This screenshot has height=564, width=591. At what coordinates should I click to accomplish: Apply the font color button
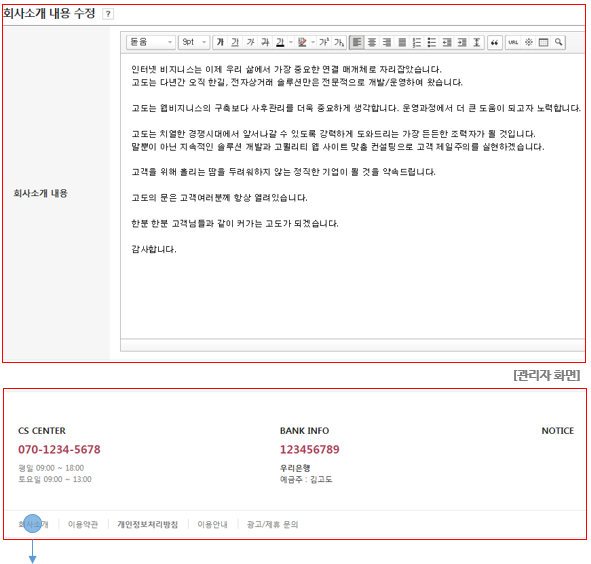[x=280, y=42]
